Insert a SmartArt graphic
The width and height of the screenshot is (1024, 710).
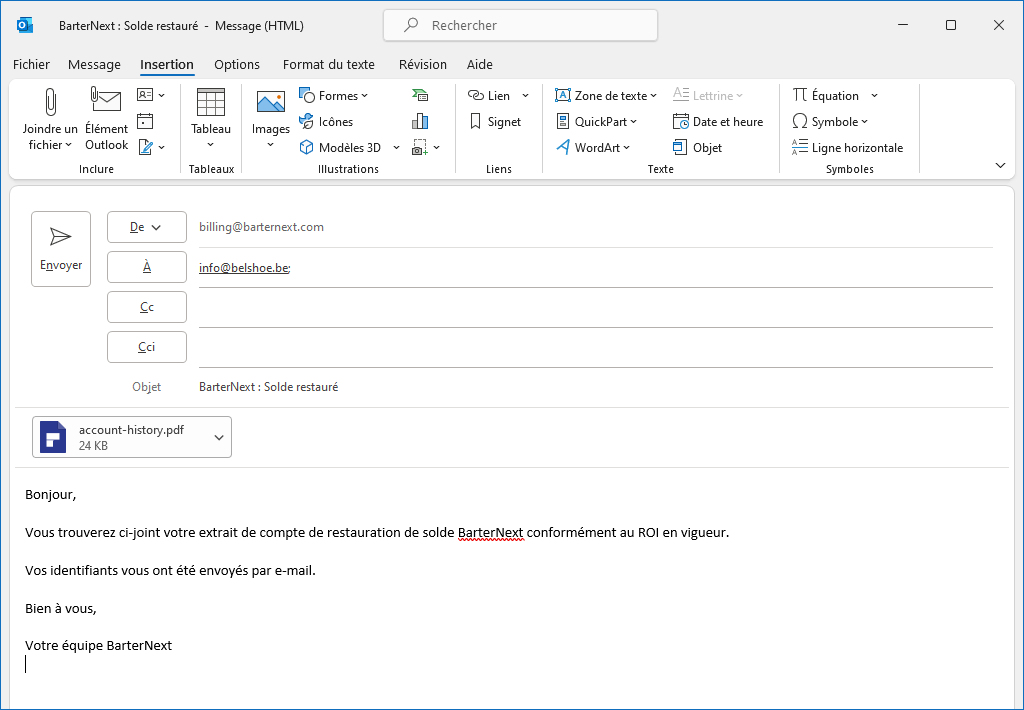point(420,95)
